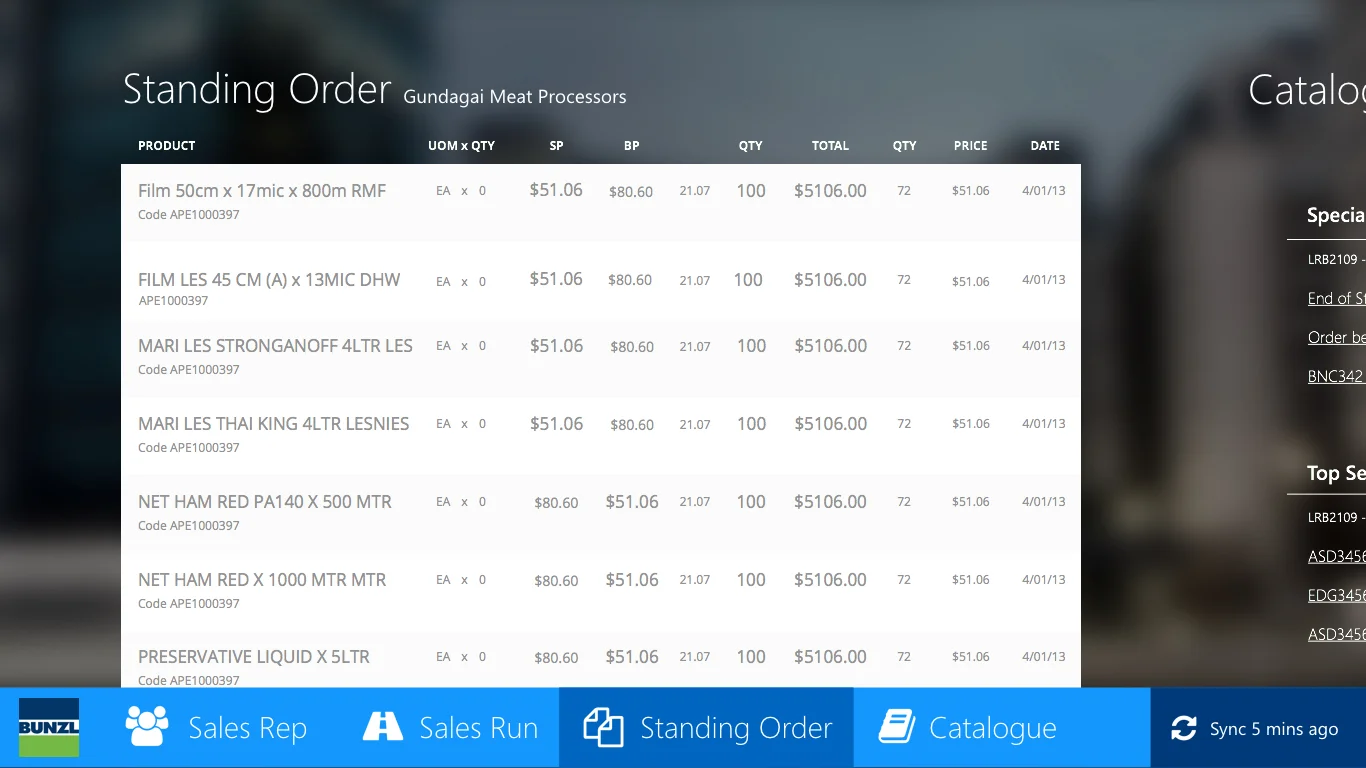Go to the Catalogue tab
The width and height of the screenshot is (1366, 768).
(x=1002, y=727)
